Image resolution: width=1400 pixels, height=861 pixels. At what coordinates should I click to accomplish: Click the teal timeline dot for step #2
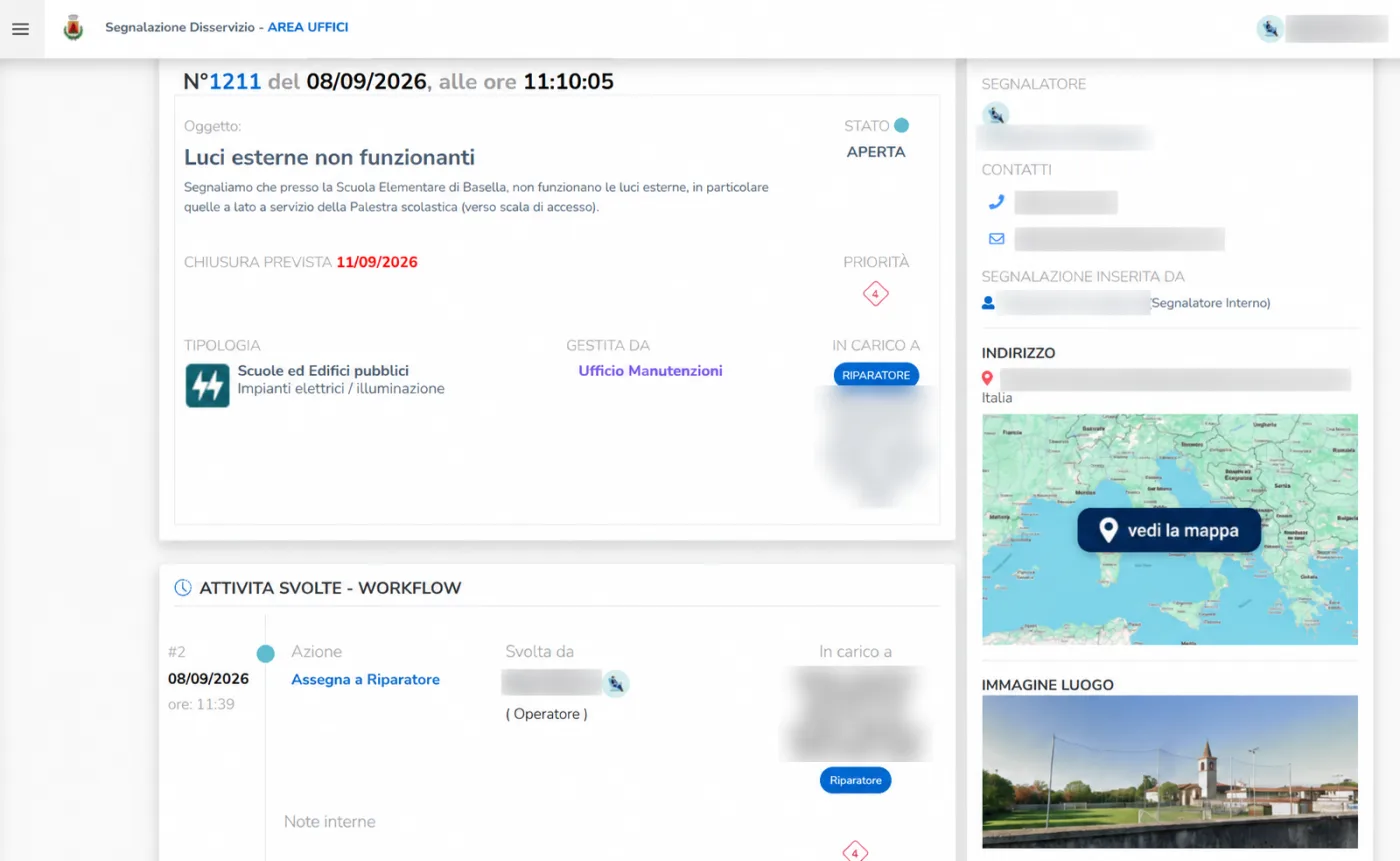coord(265,653)
